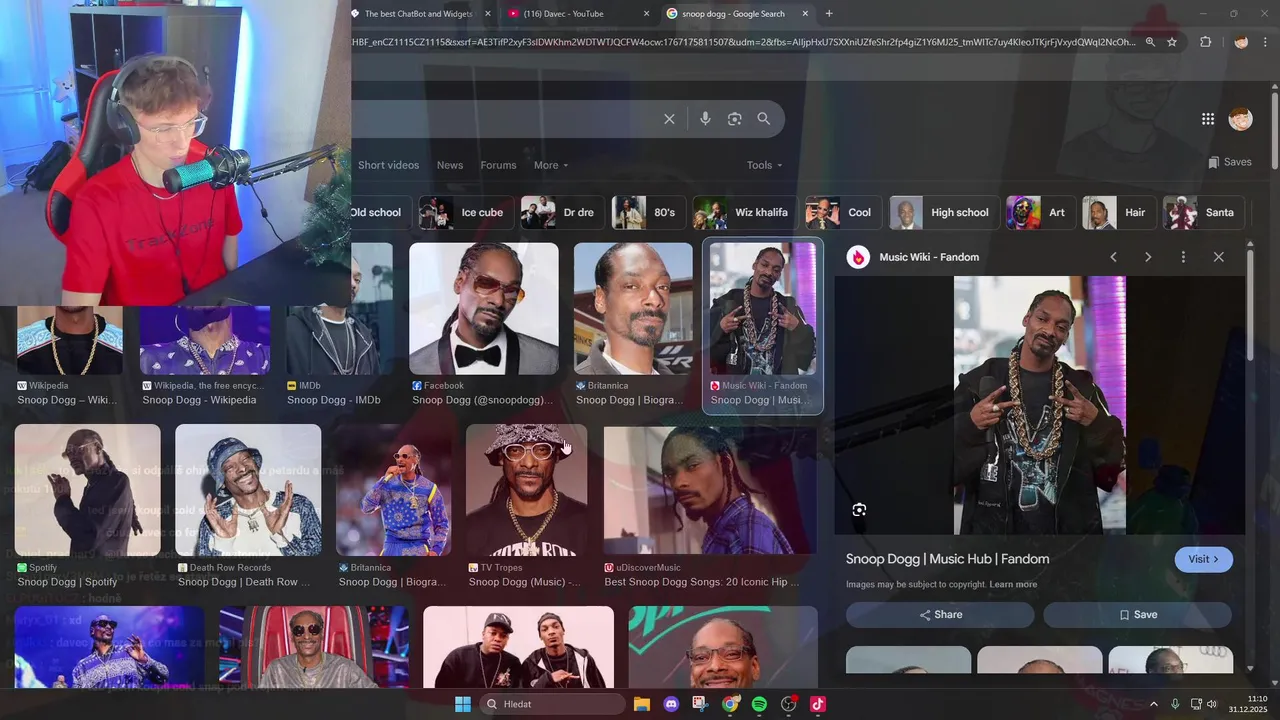Open File Explorer from taskbar
This screenshot has height=720, width=1280.
(642, 704)
